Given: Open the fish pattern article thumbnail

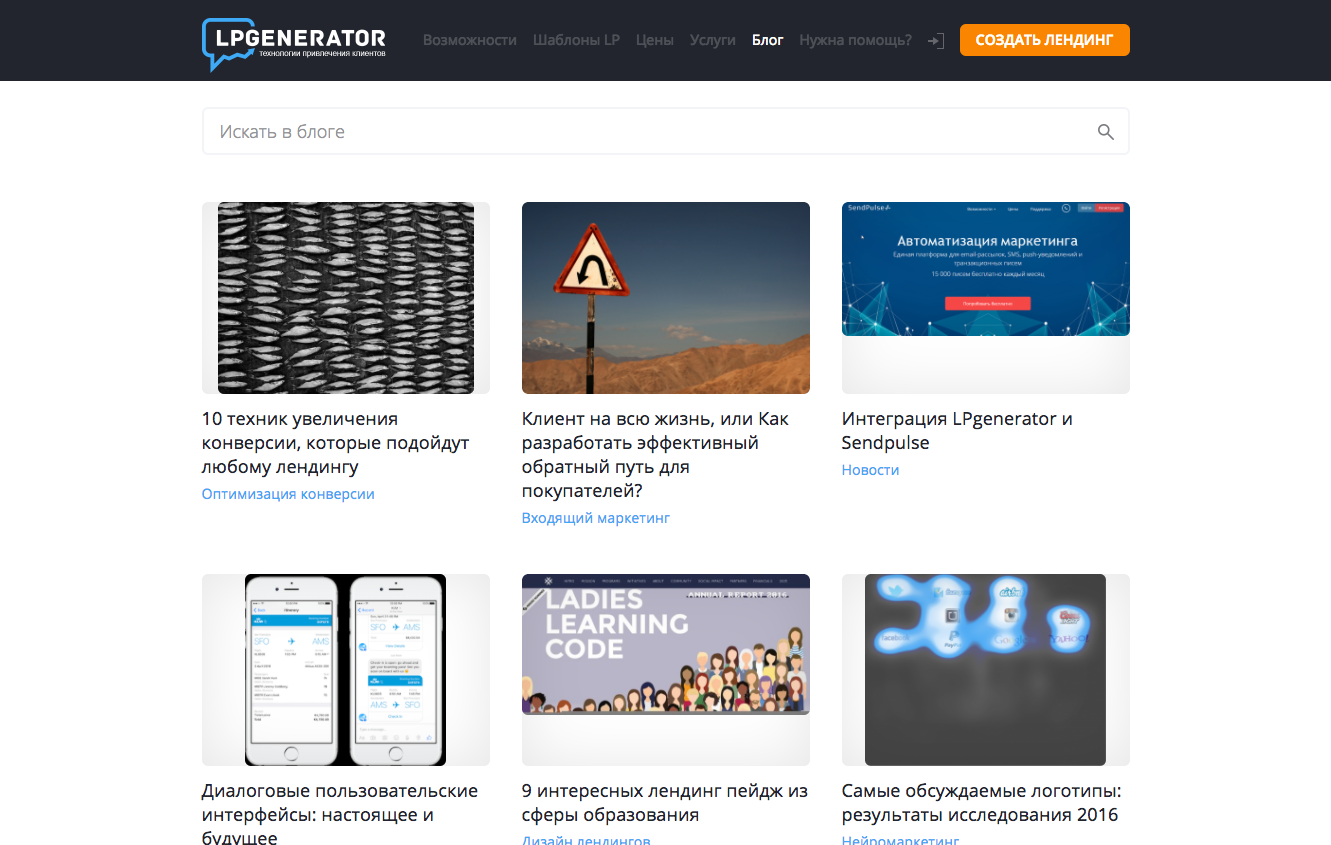Looking at the screenshot, I should pyautogui.click(x=346, y=298).
